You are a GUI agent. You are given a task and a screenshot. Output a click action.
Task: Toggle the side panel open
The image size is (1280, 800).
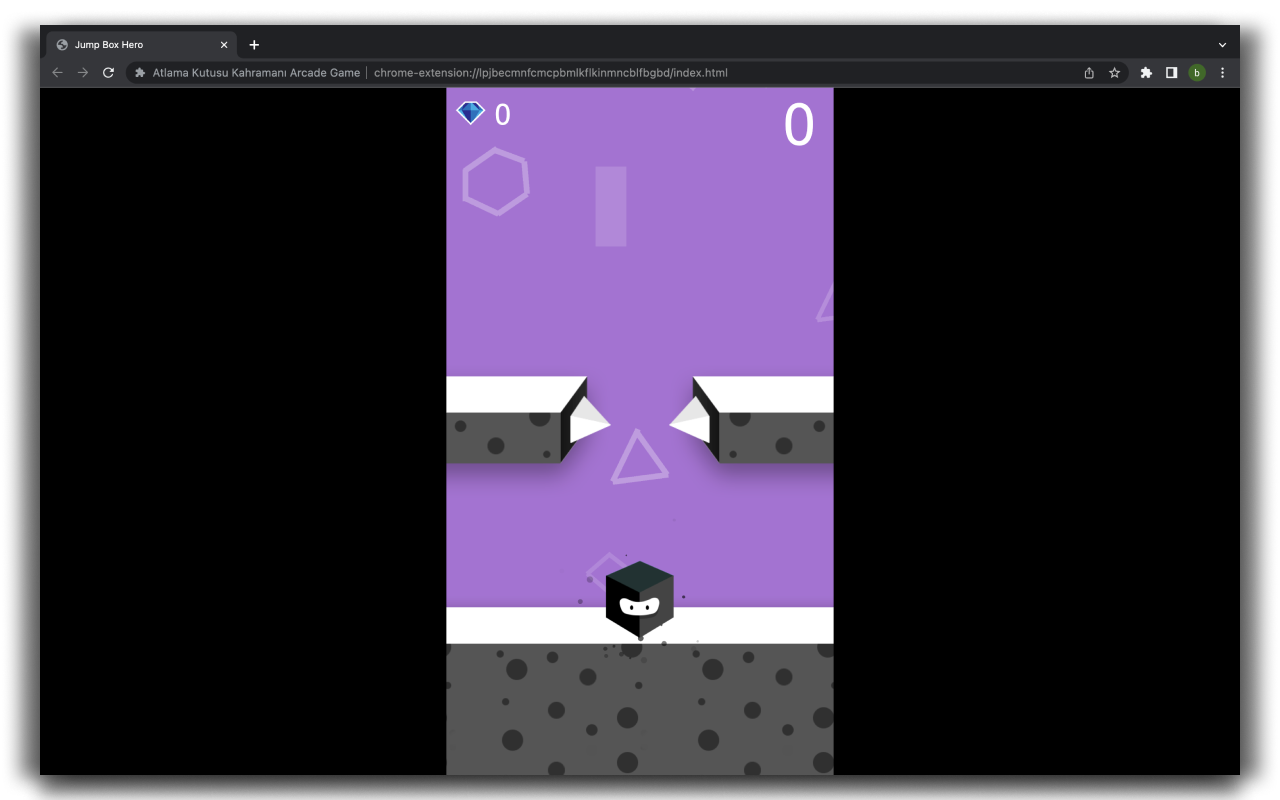[x=1171, y=72]
